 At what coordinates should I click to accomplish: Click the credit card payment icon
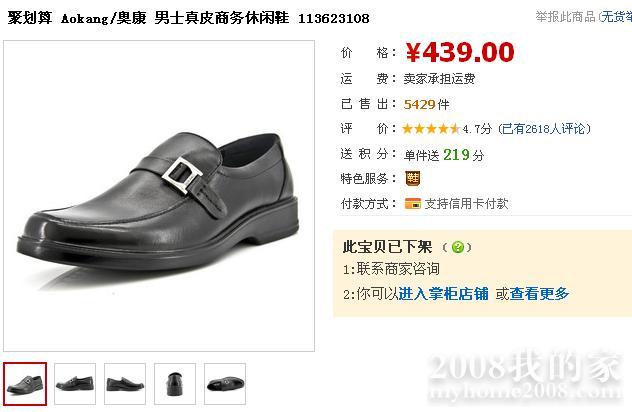[413, 204]
